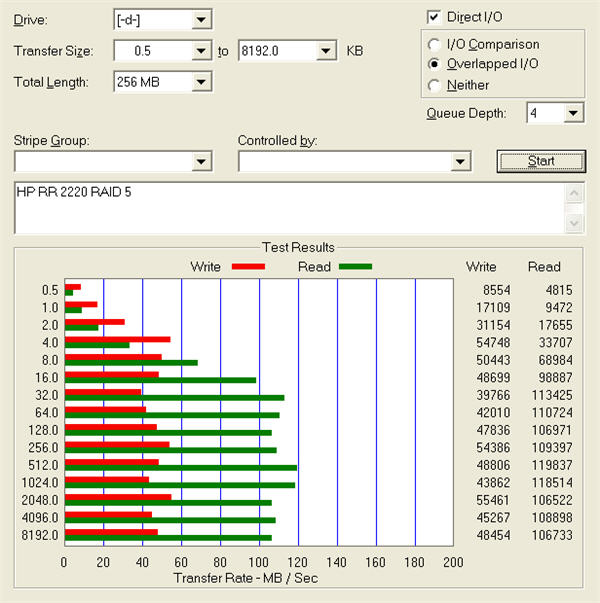The image size is (600, 603).
Task: Open the Queue Depth dropdown
Action: click(x=573, y=113)
